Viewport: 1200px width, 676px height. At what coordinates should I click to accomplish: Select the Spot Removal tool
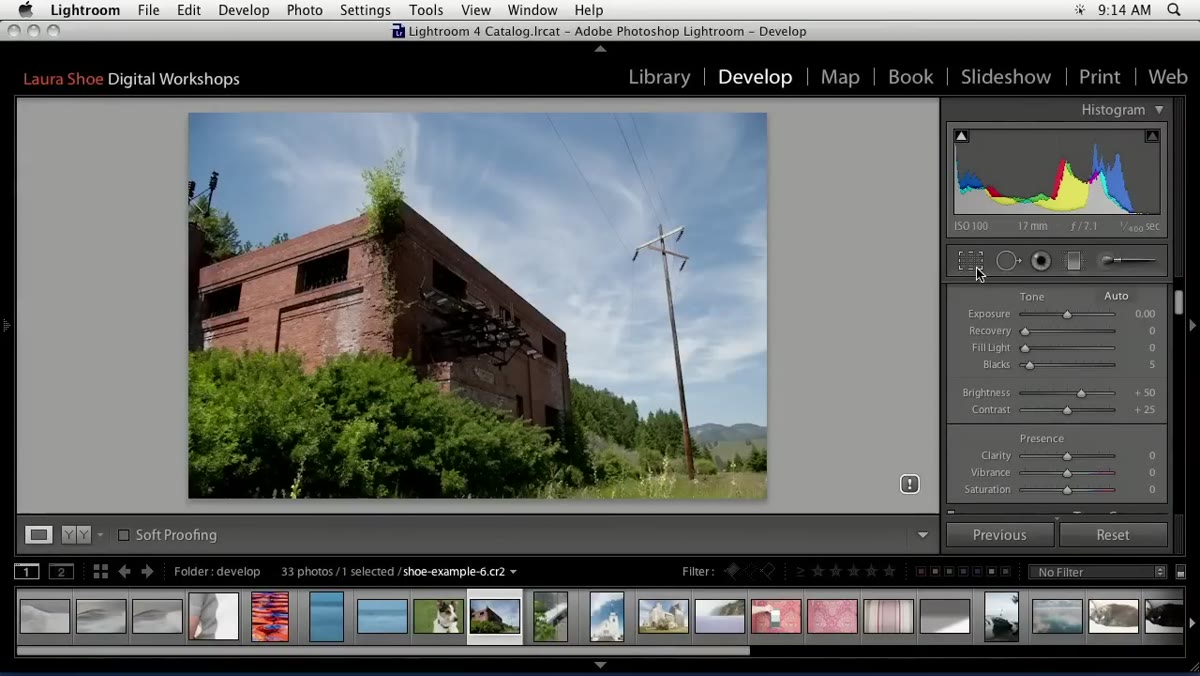point(1008,261)
